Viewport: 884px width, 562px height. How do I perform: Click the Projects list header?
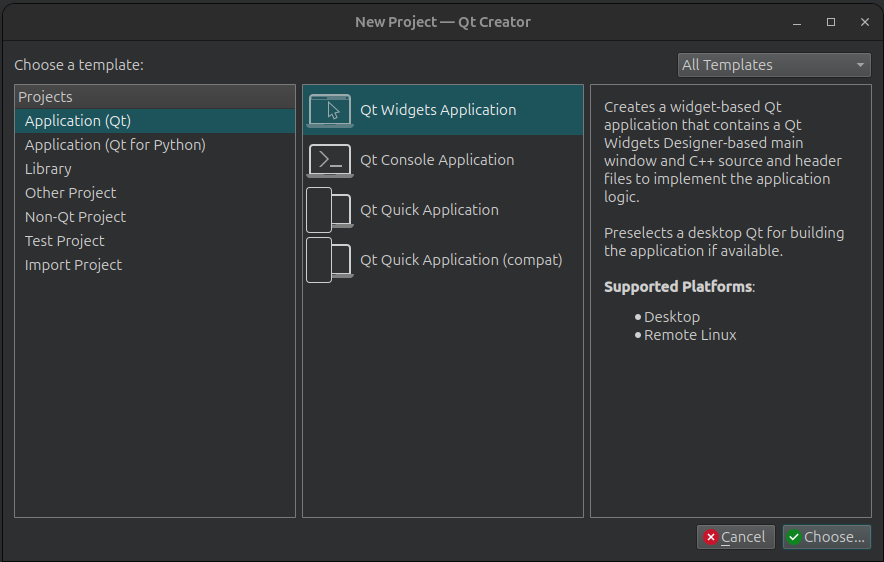coord(155,97)
